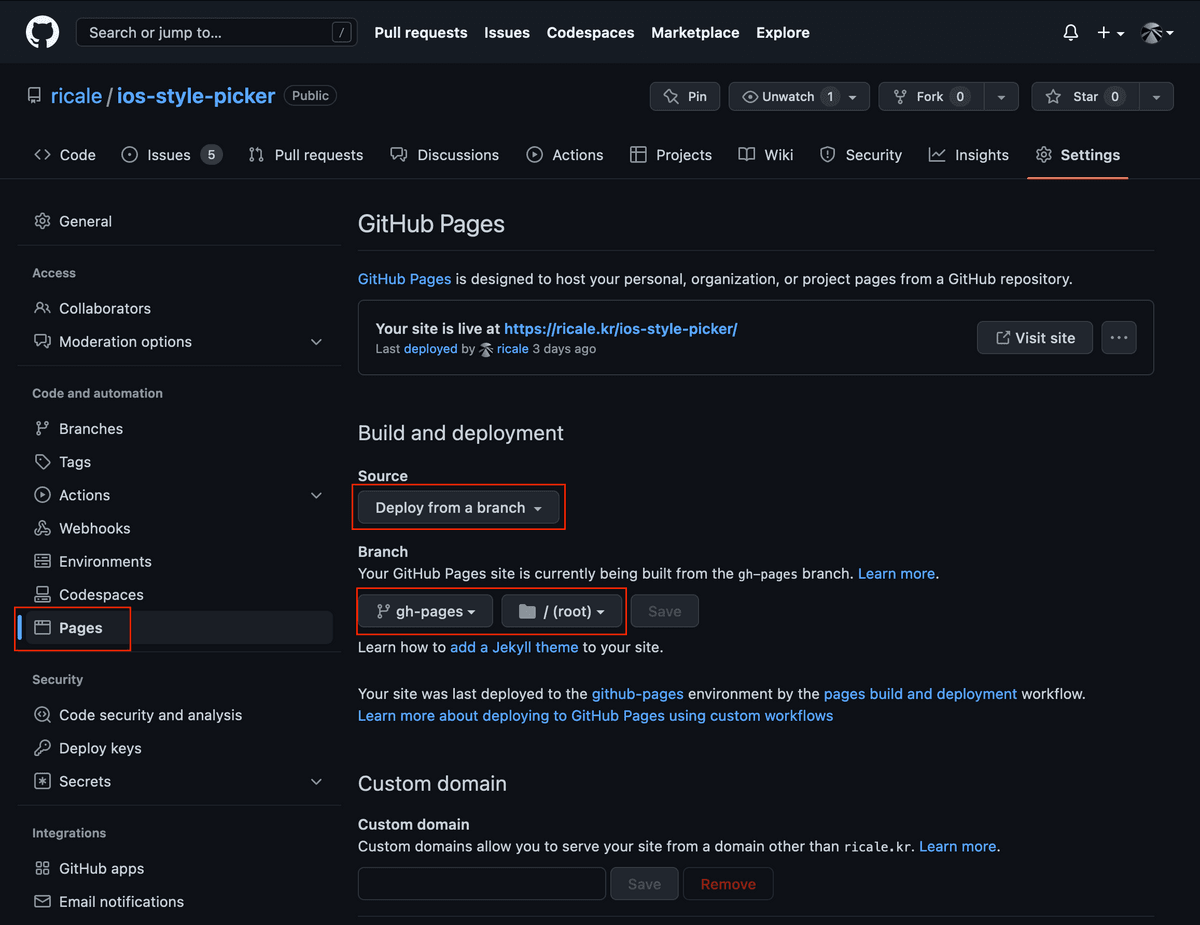Click the Visit site button
Image resolution: width=1200 pixels, height=925 pixels.
[x=1035, y=338]
